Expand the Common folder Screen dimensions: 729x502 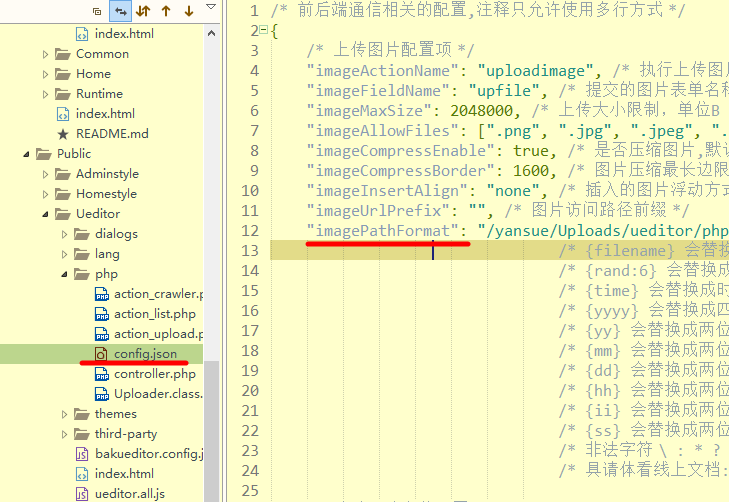[x=45, y=54]
